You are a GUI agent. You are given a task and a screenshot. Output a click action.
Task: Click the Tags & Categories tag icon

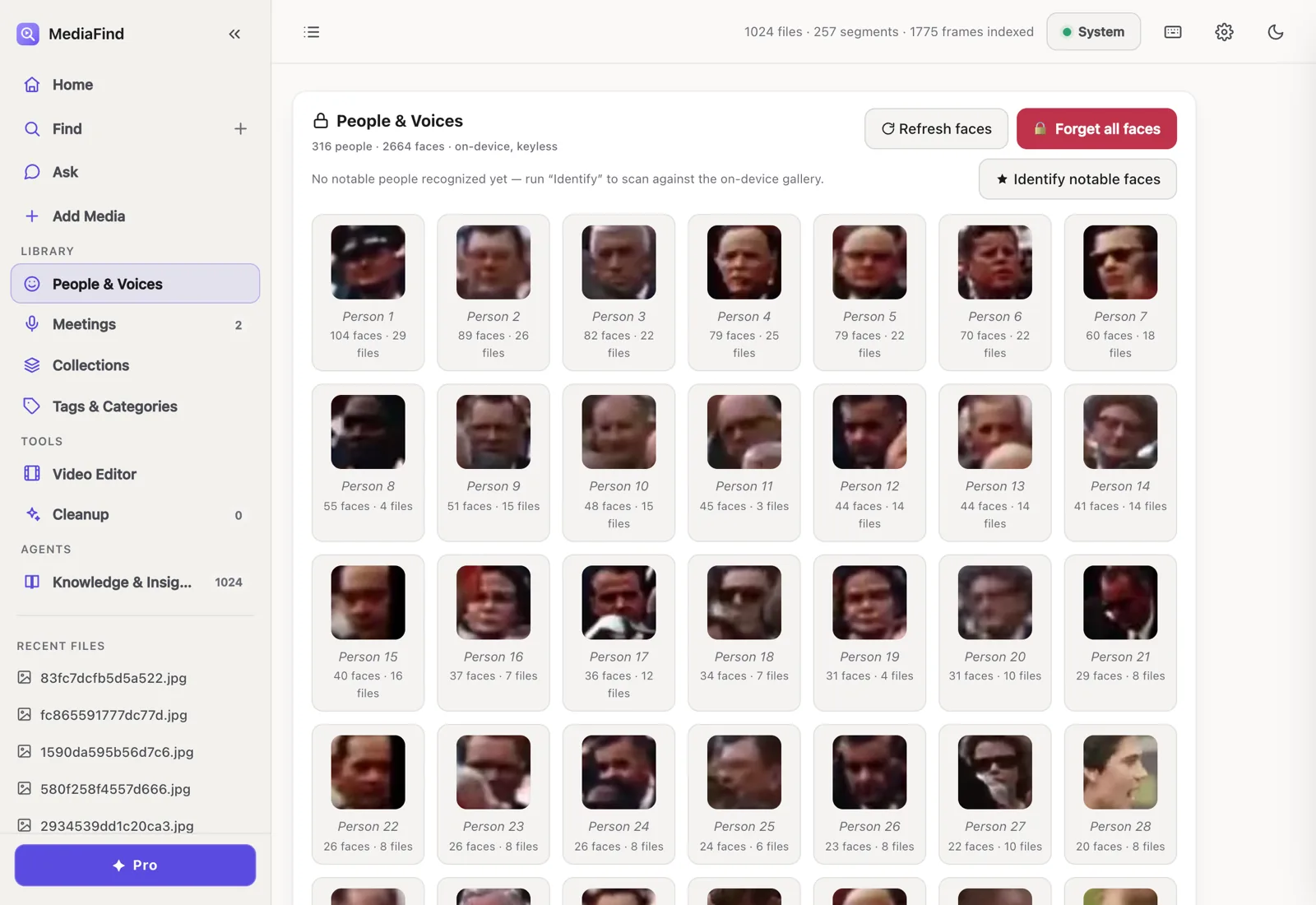pyautogui.click(x=32, y=406)
